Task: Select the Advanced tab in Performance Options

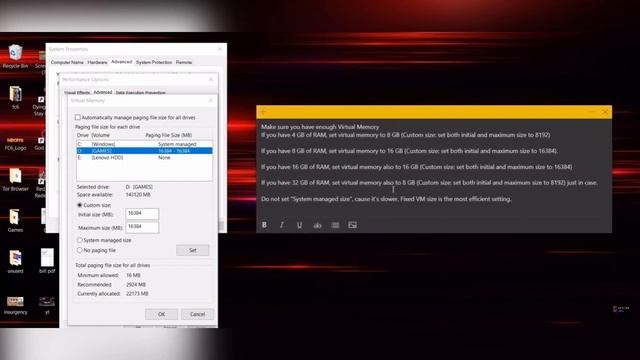Action: (x=102, y=92)
